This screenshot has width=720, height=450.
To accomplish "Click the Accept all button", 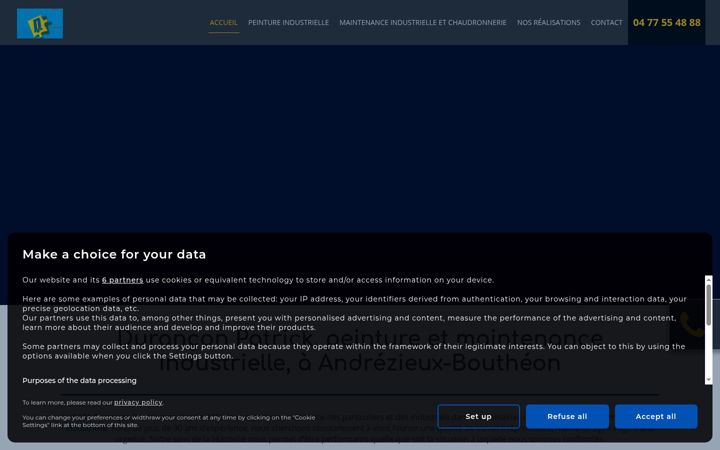I will point(656,416).
